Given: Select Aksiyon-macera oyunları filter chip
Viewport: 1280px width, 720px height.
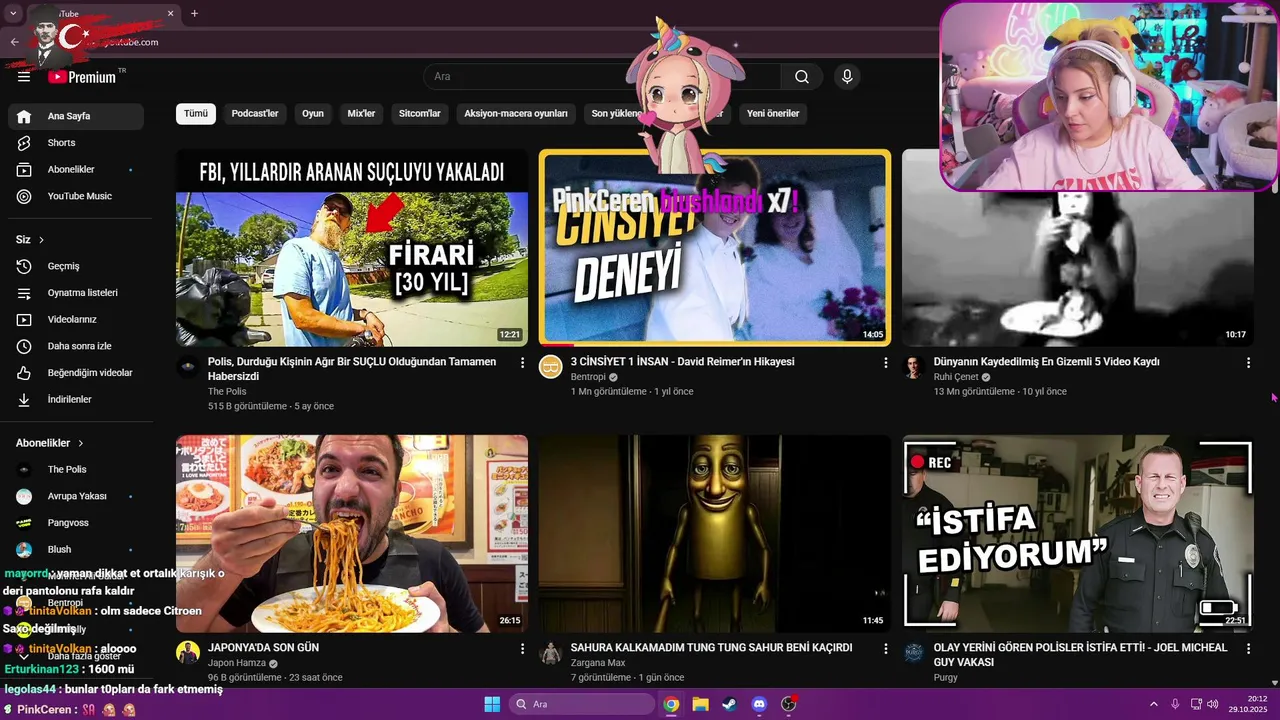Looking at the screenshot, I should [x=516, y=113].
